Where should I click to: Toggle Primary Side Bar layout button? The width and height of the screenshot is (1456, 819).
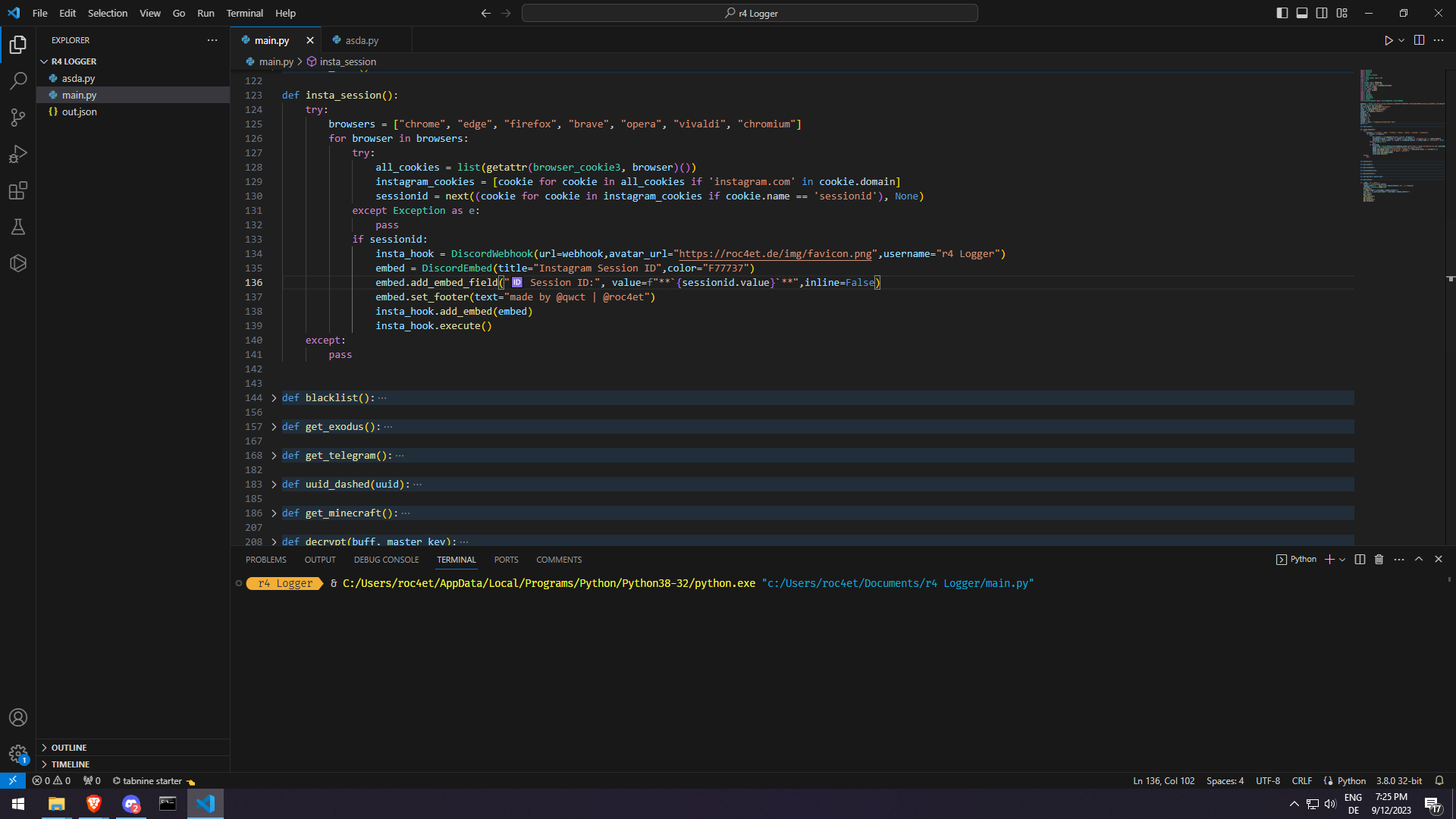point(1282,13)
